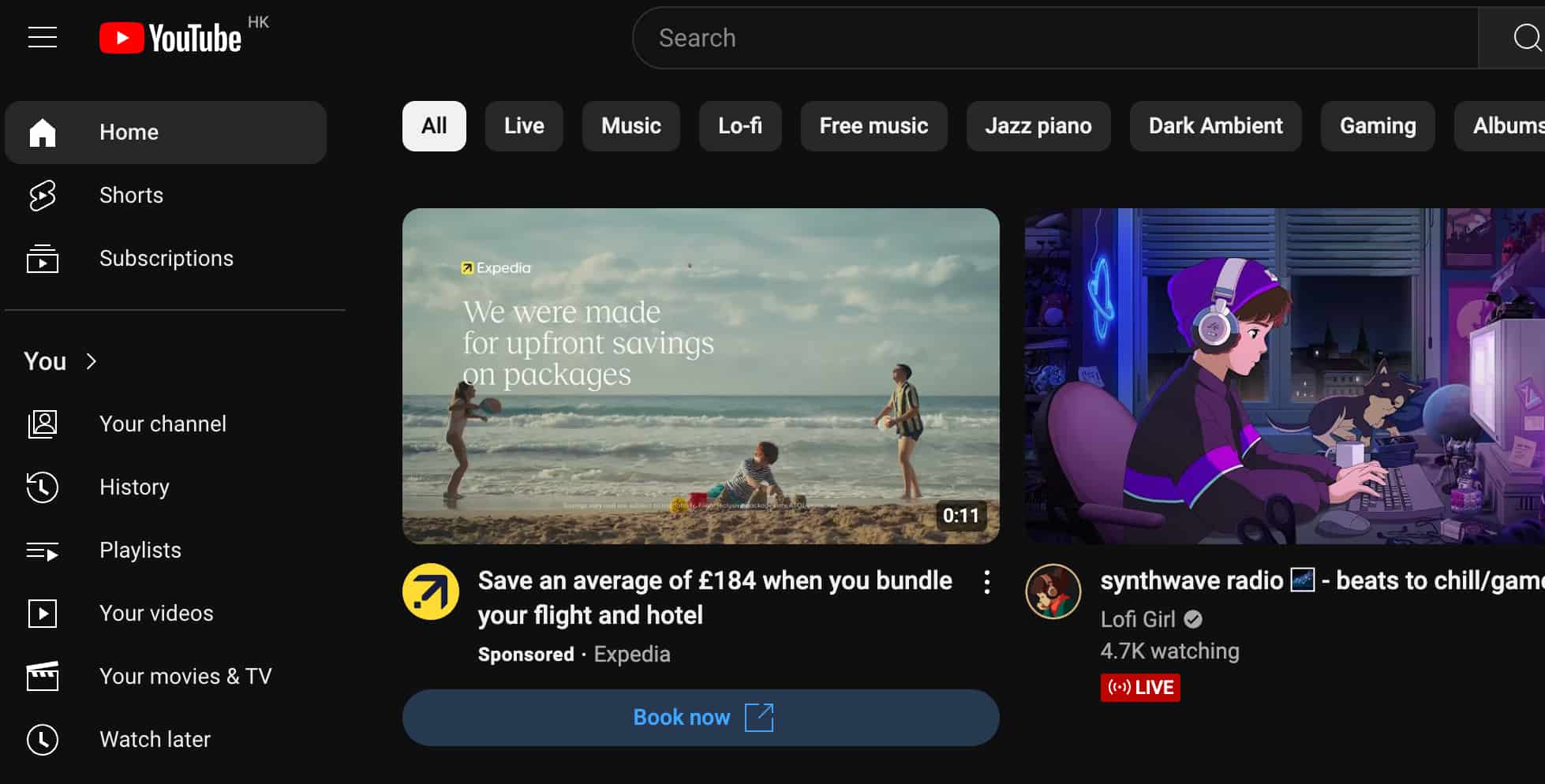This screenshot has height=784, width=1545.
Task: Open Your movies & TV
Action: tap(185, 677)
